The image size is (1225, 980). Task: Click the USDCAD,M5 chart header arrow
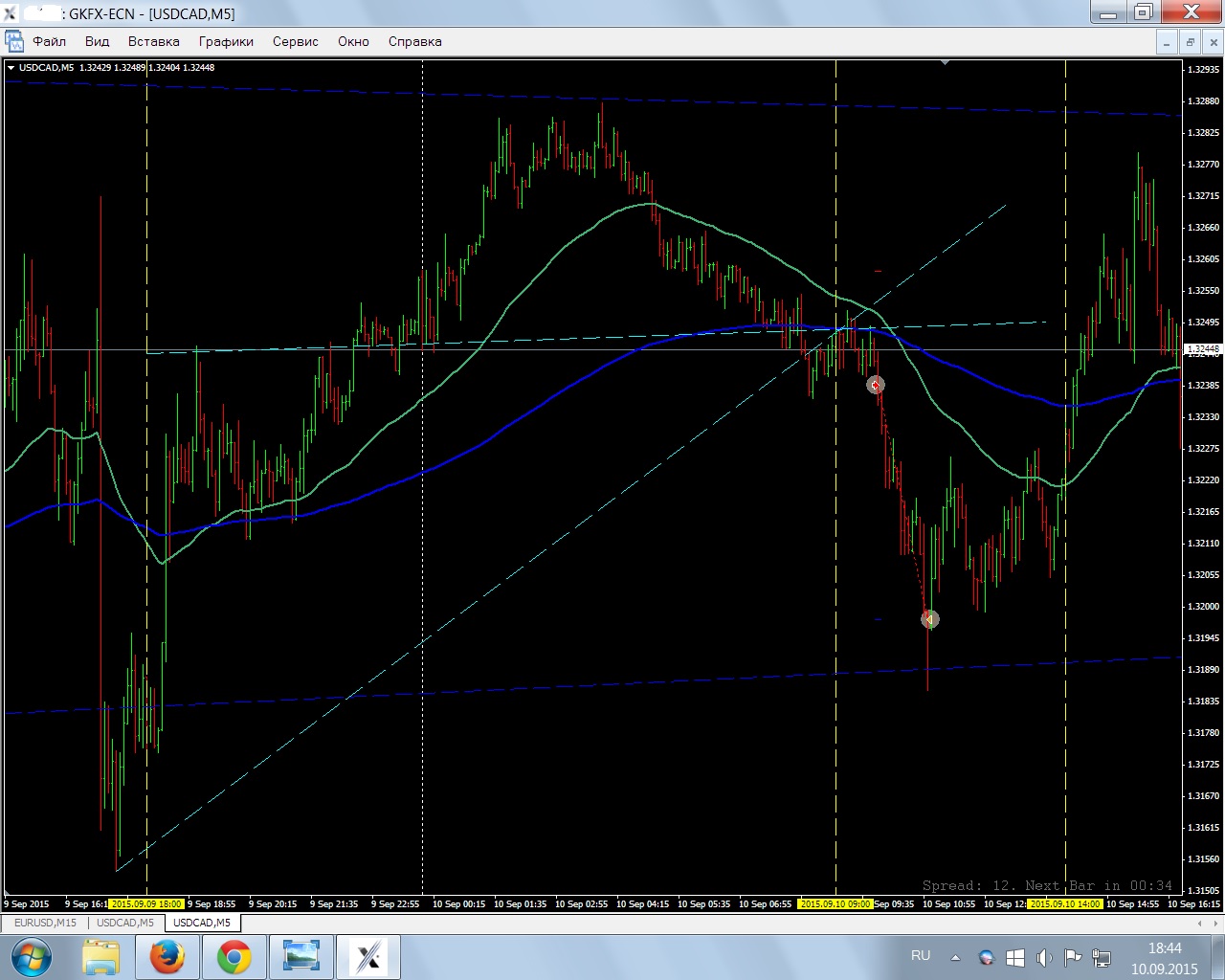pos(11,67)
